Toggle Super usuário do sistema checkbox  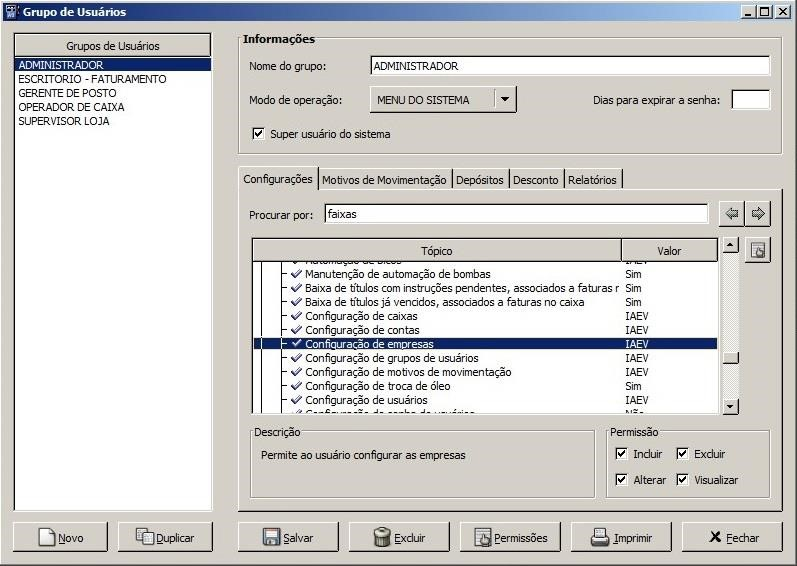point(258,134)
